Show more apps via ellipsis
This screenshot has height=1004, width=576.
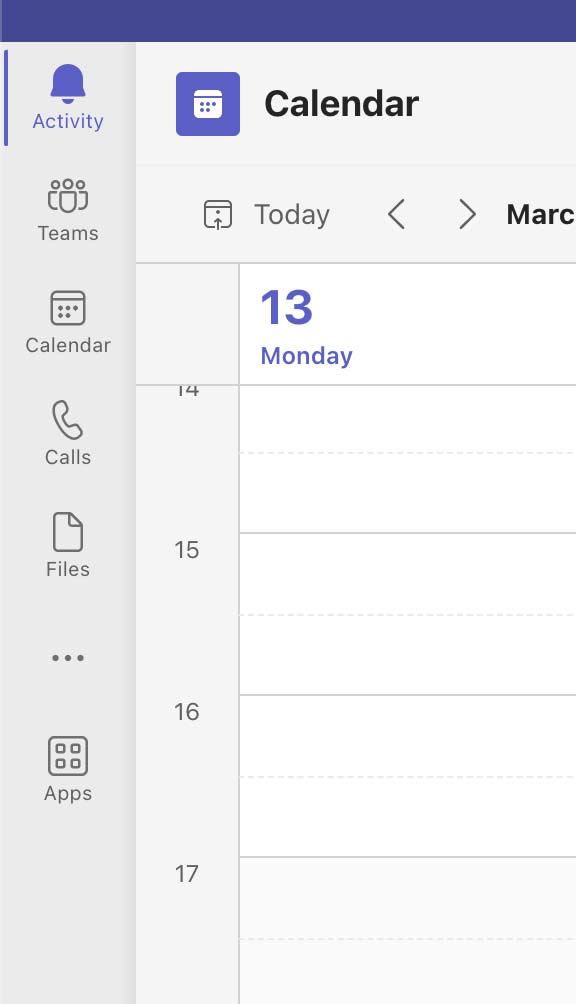click(x=68, y=658)
